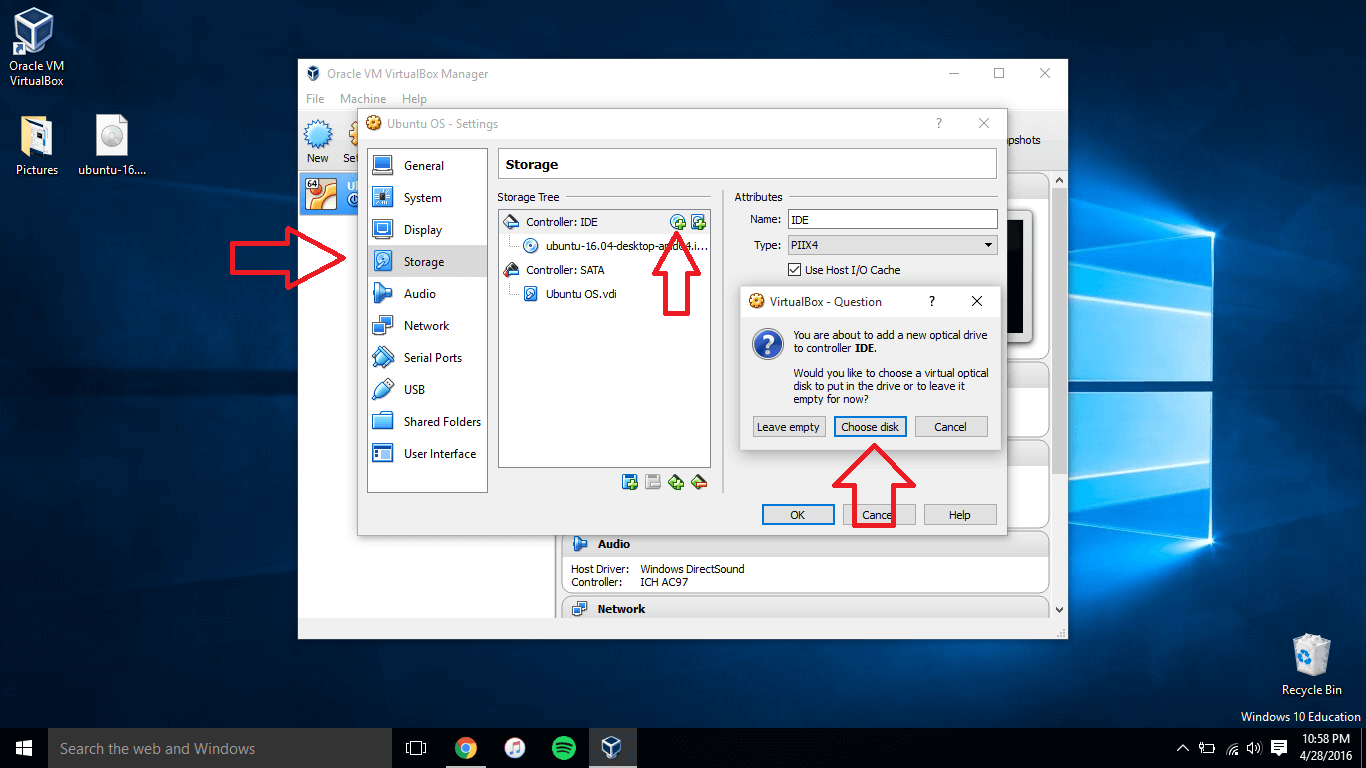
Task: Add optical drive to Controller: IDE
Action: click(678, 222)
